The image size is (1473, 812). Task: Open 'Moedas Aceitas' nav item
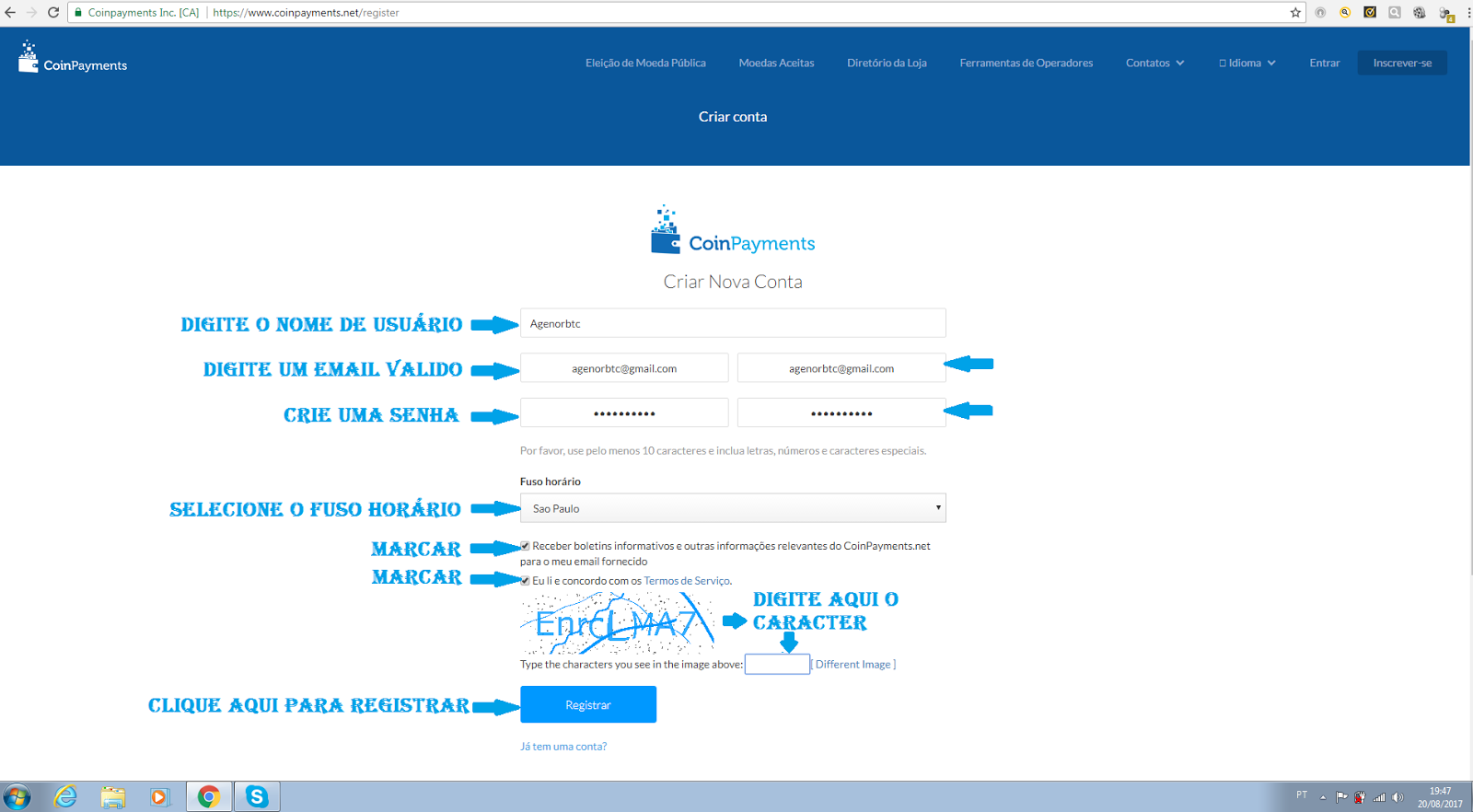776,63
